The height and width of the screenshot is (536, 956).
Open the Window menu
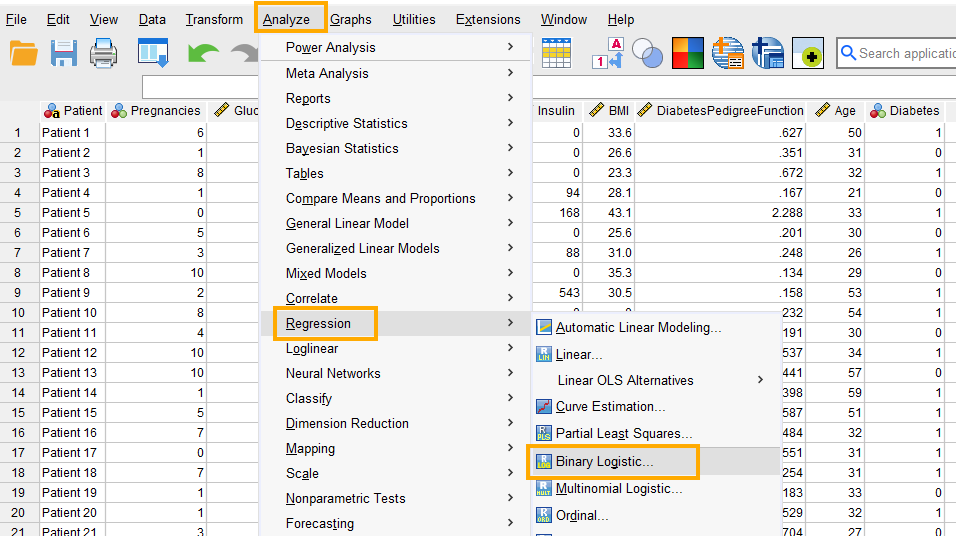click(x=564, y=20)
